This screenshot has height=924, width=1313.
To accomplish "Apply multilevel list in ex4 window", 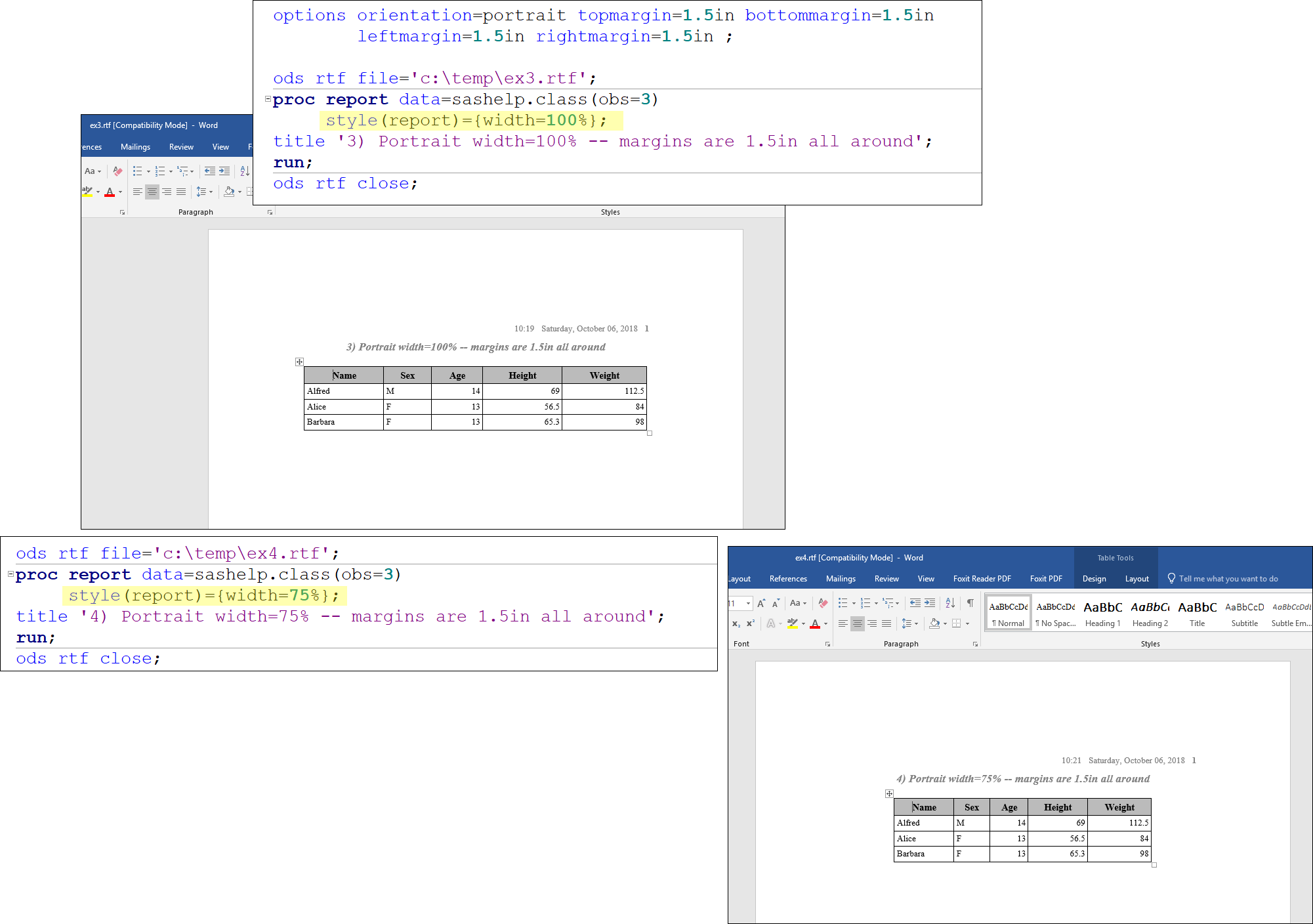I will click(888, 603).
